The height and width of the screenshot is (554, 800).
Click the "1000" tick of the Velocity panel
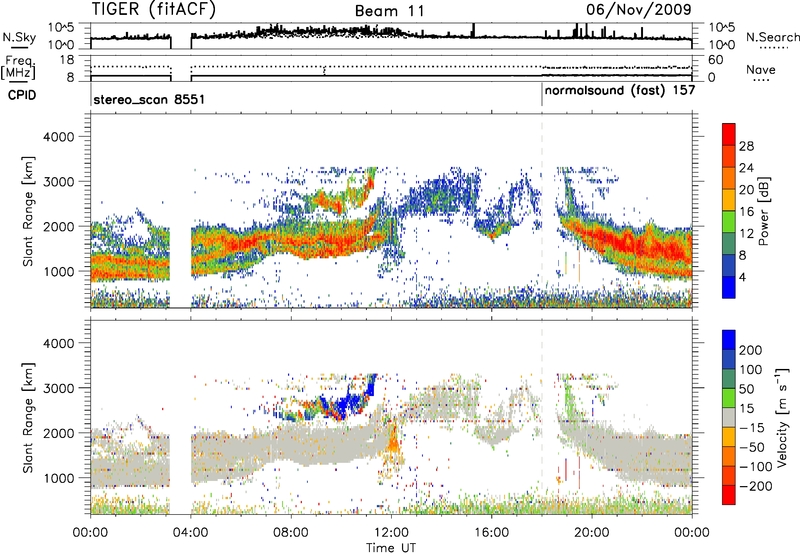point(58,478)
